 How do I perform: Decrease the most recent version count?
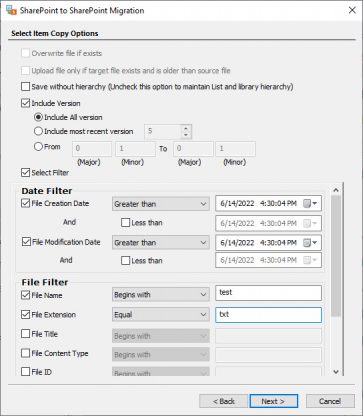point(186,135)
